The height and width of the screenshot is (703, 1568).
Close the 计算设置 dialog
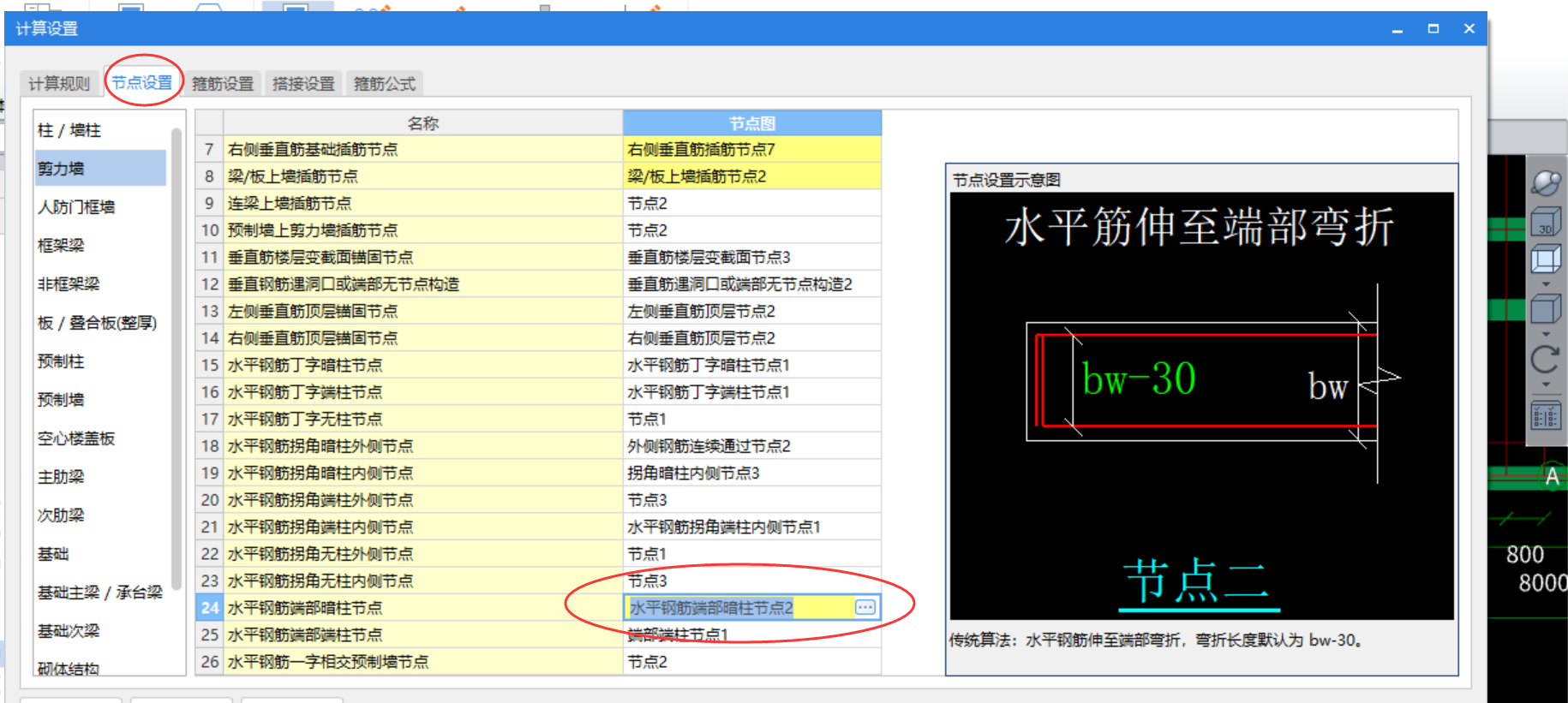click(1469, 28)
